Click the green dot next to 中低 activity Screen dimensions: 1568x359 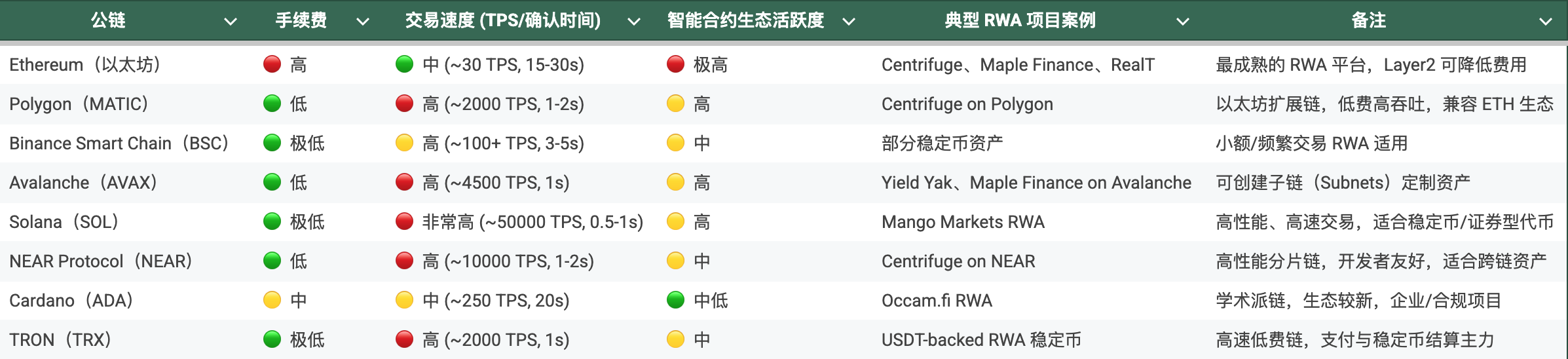(x=675, y=300)
